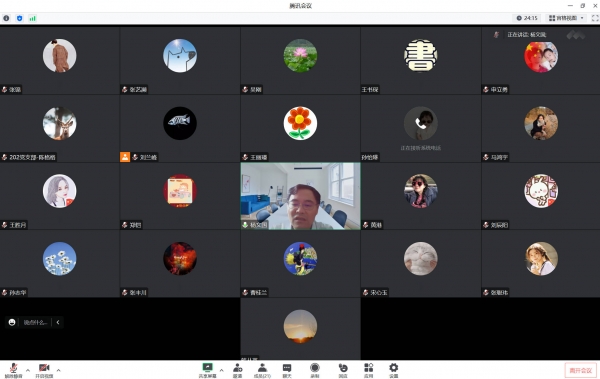Image resolution: width=600 pixels, height=379 pixels.
Task: Turn on the video camera
Action: 44,370
